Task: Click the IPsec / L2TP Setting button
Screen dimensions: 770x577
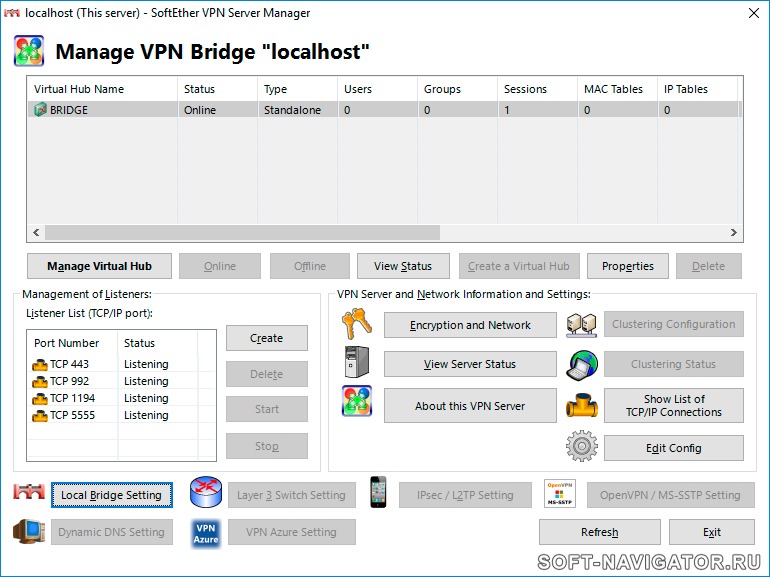Action: 465,495
